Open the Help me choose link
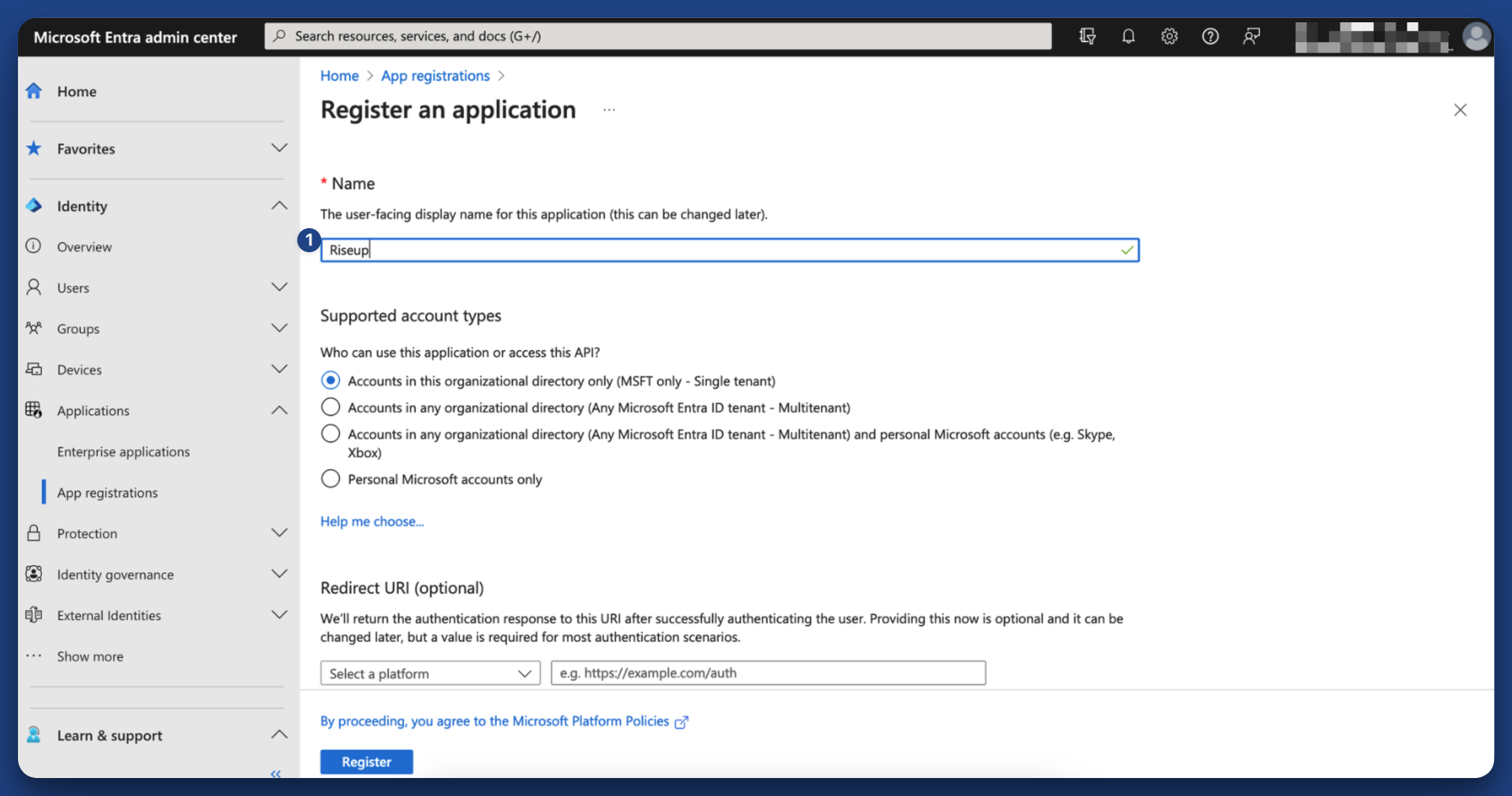This screenshot has width=1512, height=796. pos(372,522)
